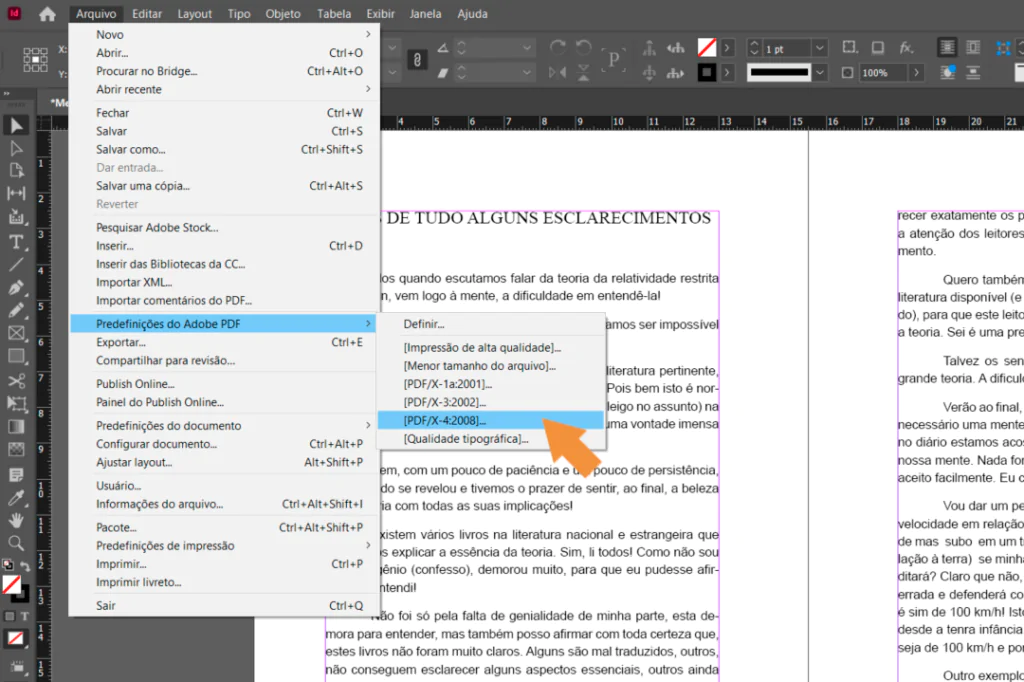Select the Gap tool
The width and height of the screenshot is (1024, 682).
16,193
